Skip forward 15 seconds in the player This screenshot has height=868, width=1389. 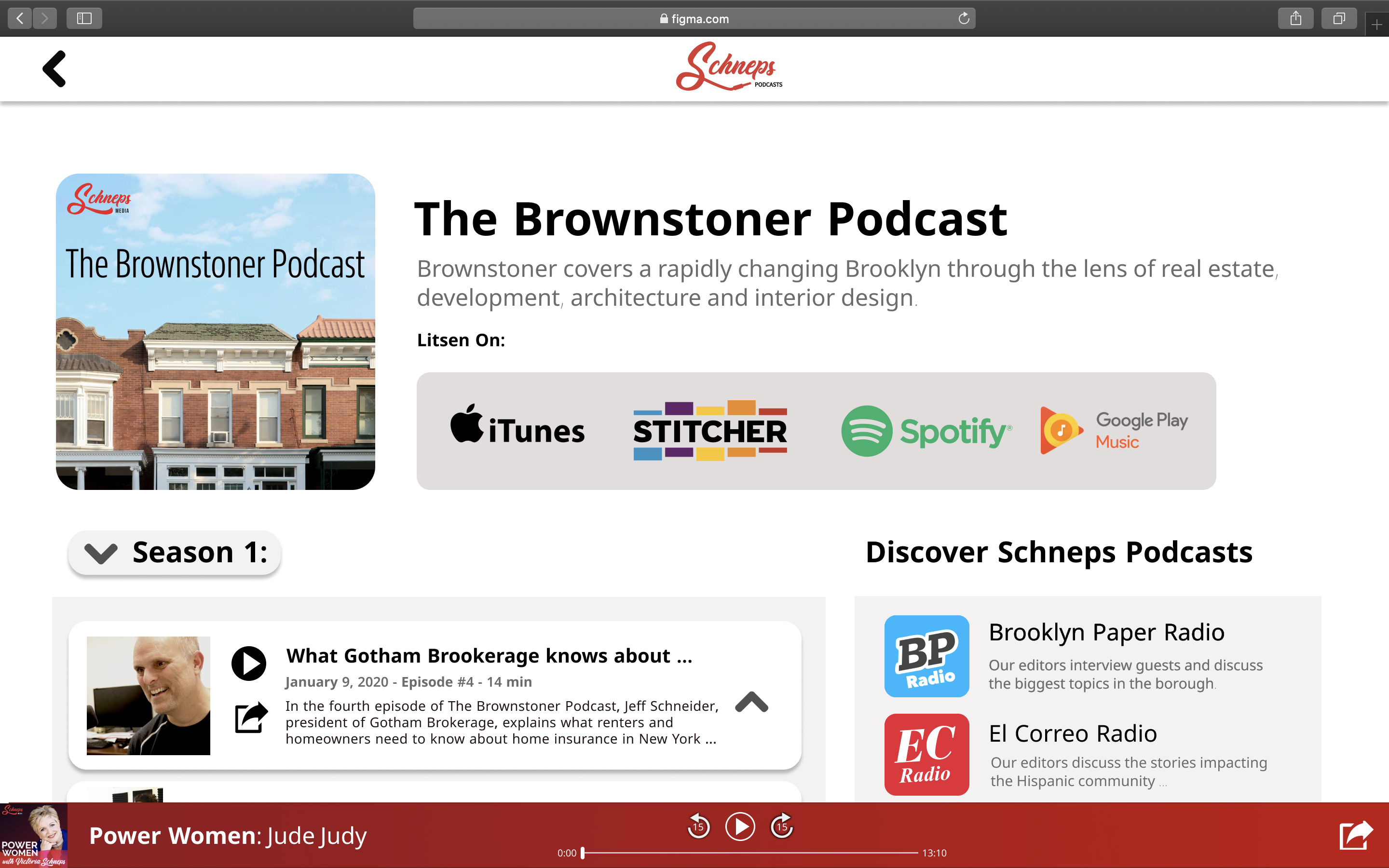(782, 827)
